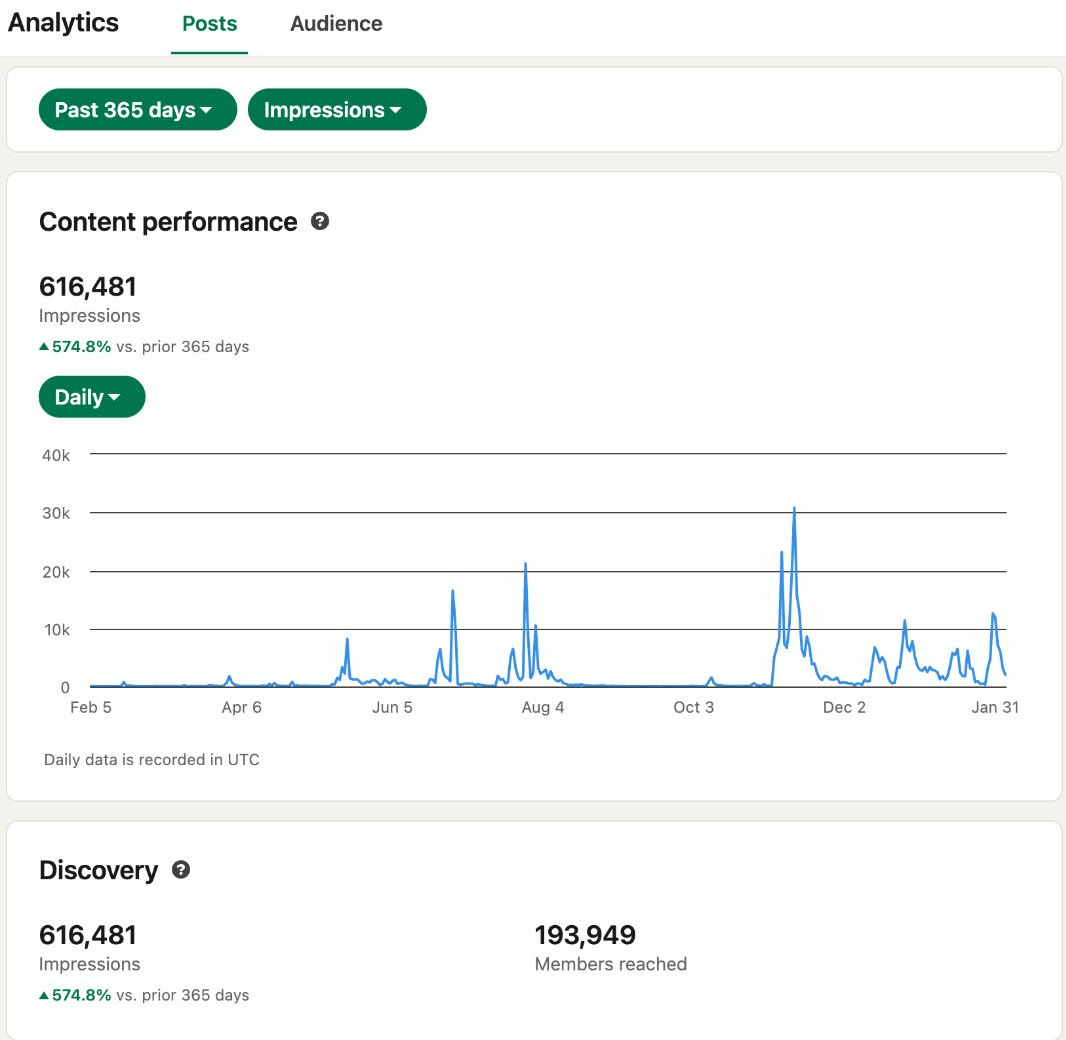
Task: Click the highest peak in the impressions chart
Action: (x=794, y=508)
